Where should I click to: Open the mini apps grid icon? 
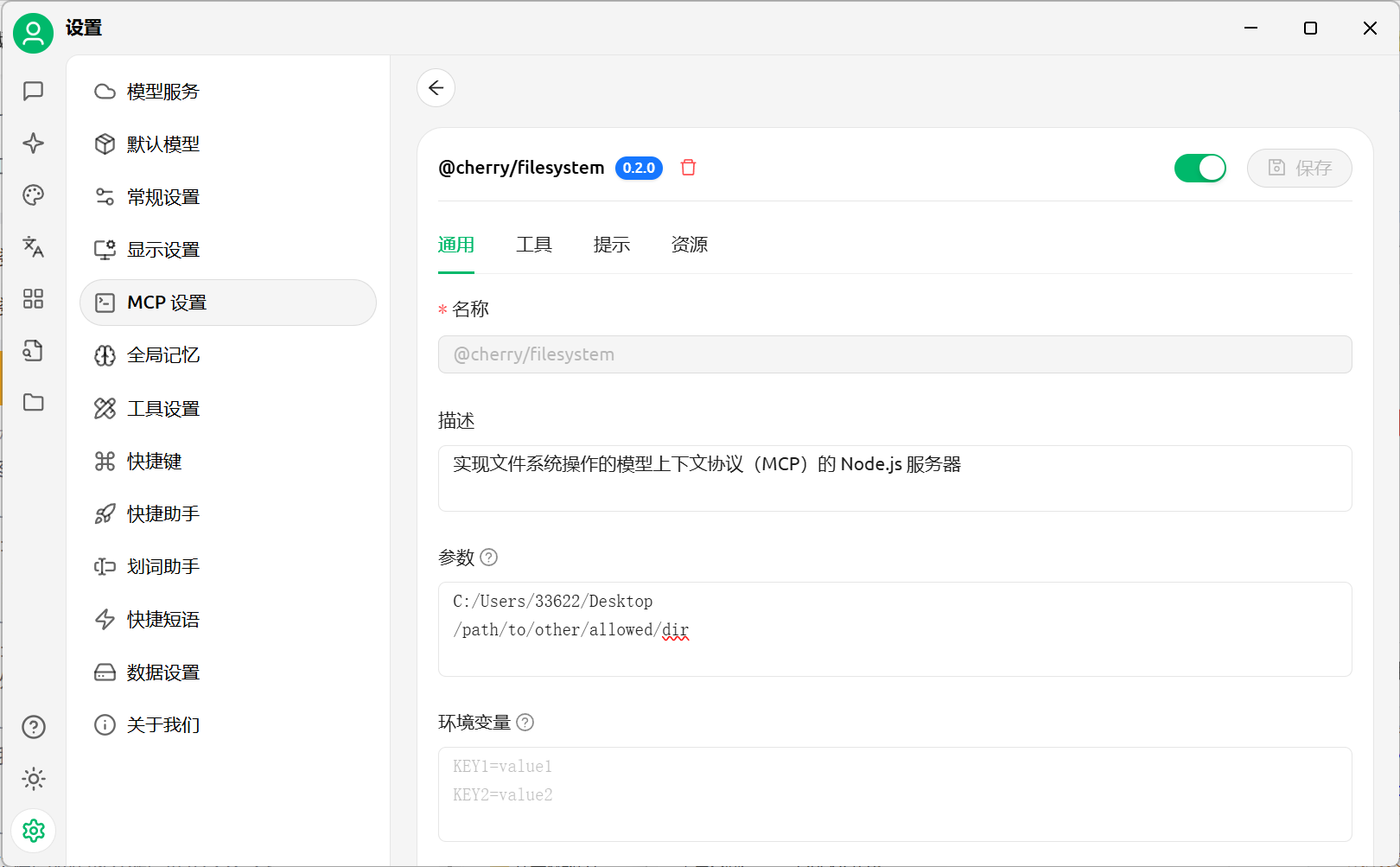[x=34, y=299]
